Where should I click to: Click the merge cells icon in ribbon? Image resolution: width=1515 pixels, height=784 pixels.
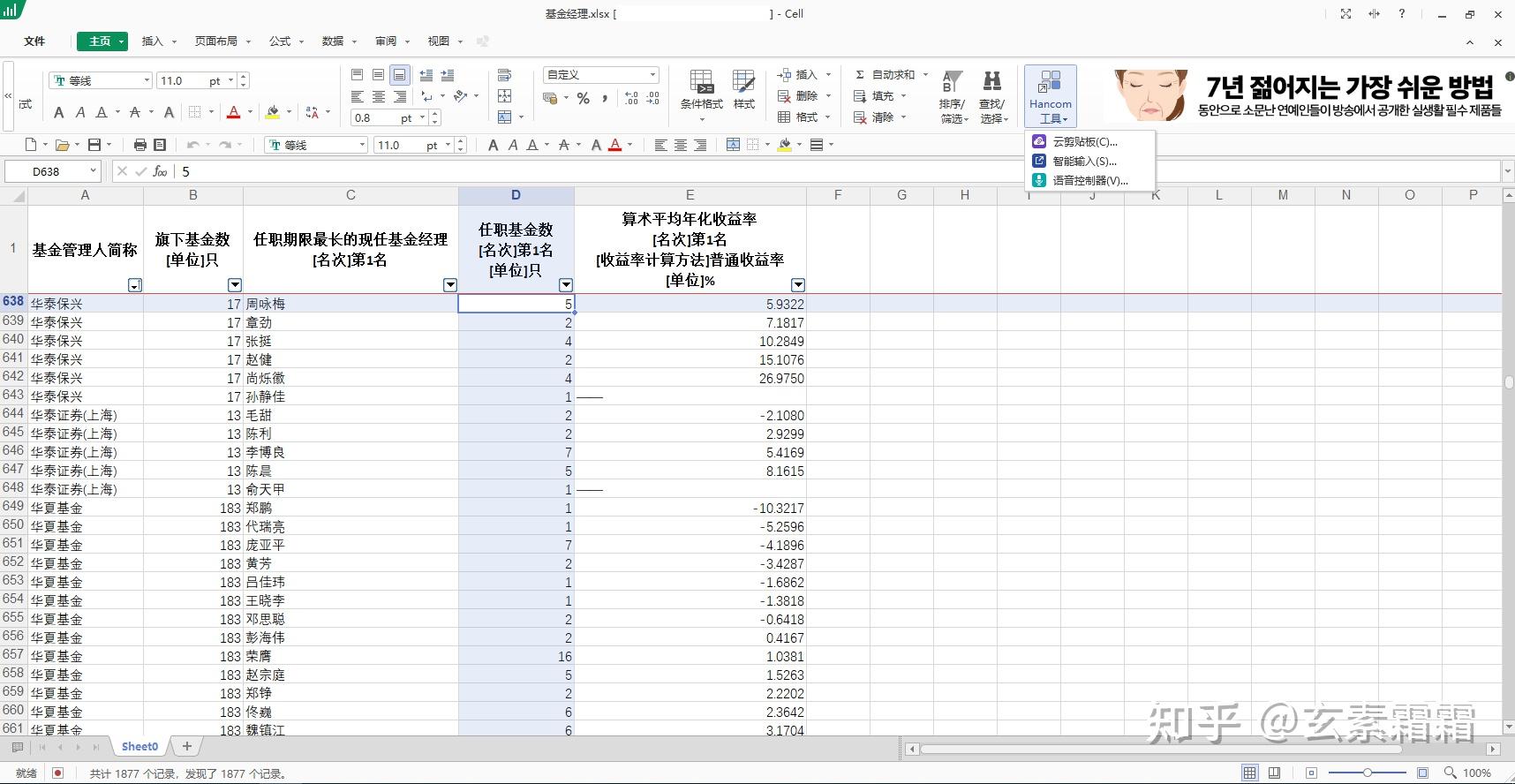[x=505, y=117]
